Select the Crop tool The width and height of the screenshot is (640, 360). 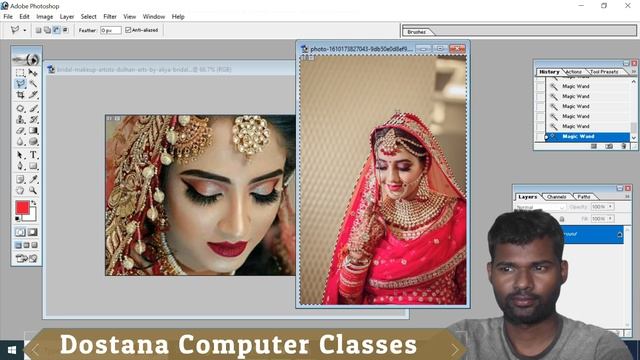20,95
